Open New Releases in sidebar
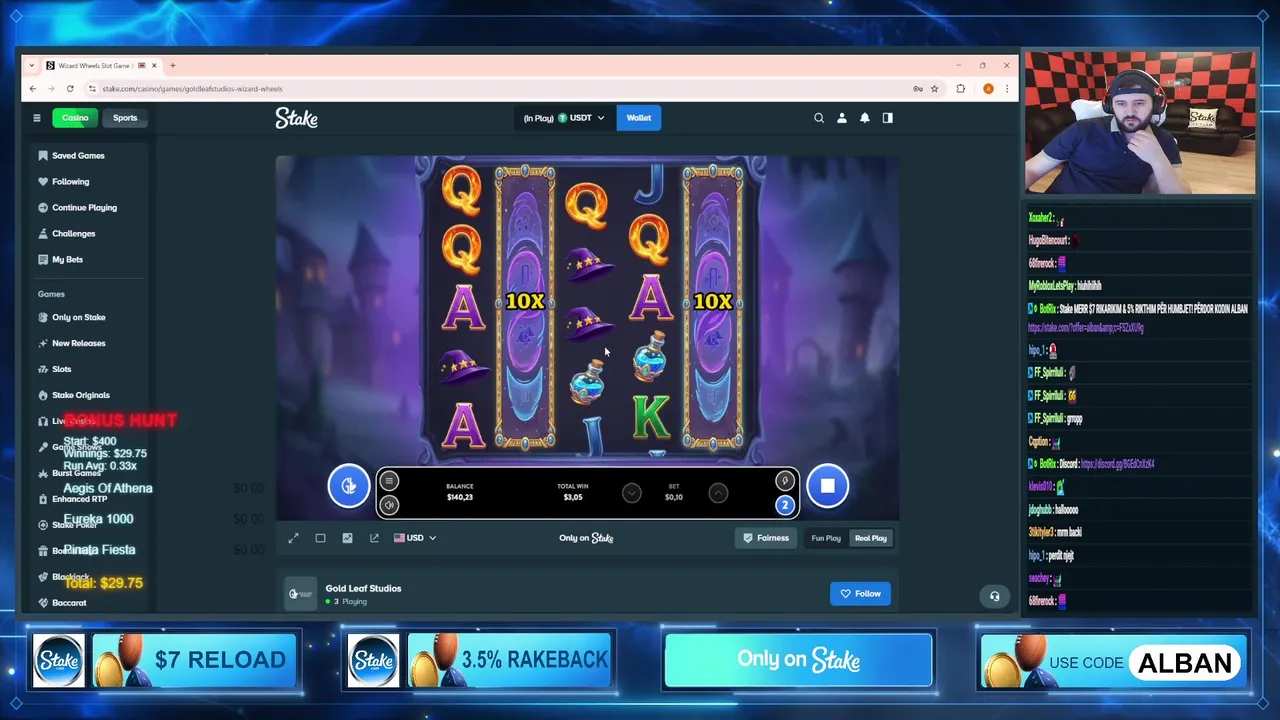Screen dimensions: 1280x720 pos(78,344)
